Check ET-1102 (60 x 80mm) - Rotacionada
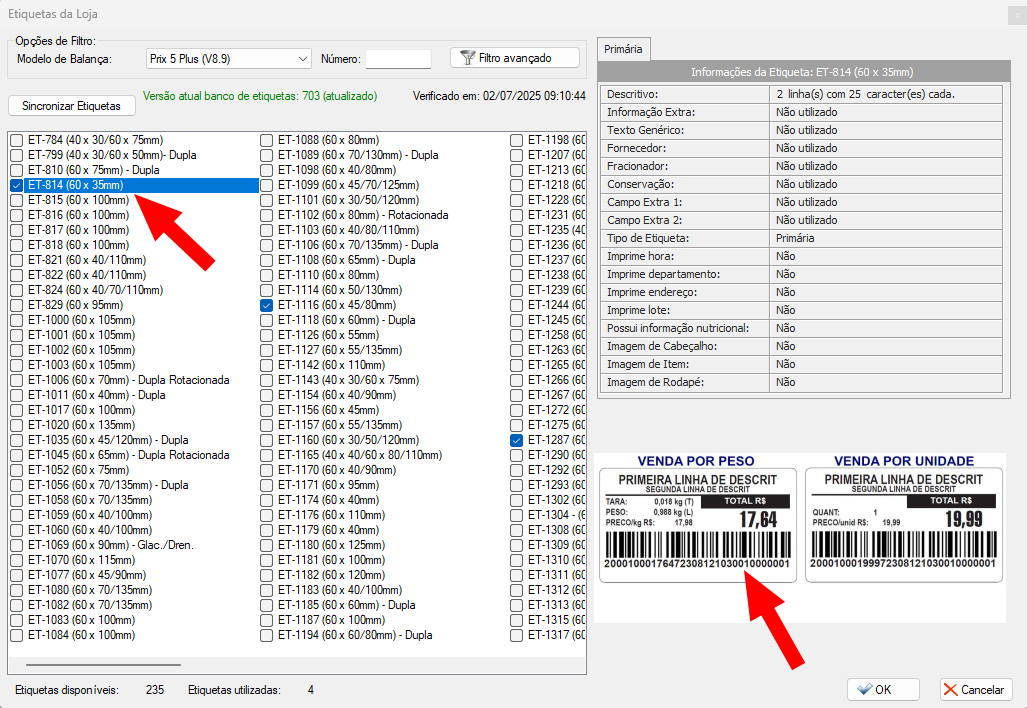Image resolution: width=1027 pixels, height=708 pixels. coord(266,215)
